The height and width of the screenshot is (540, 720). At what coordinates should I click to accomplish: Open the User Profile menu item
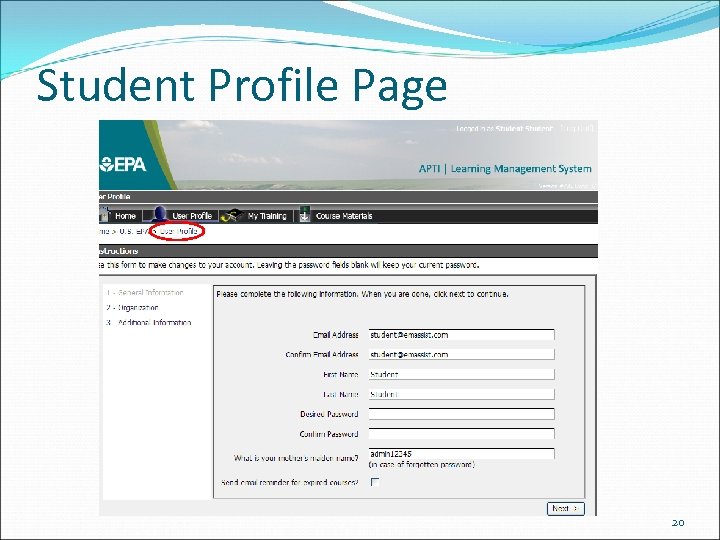point(192,216)
